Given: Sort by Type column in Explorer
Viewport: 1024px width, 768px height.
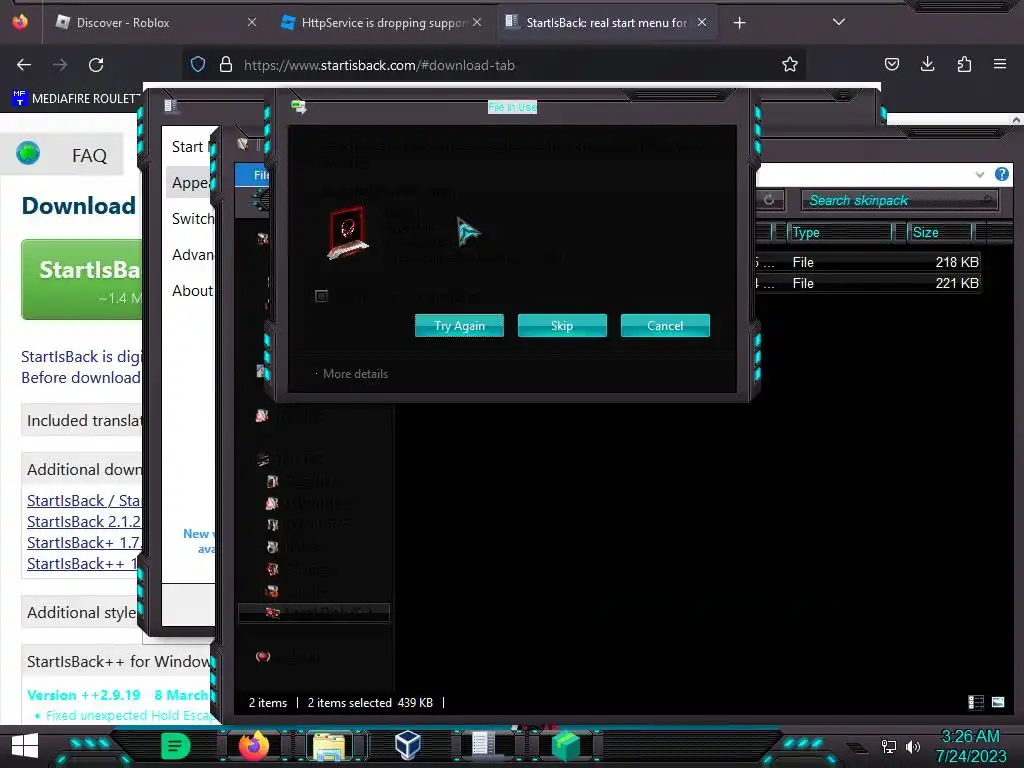Looking at the screenshot, I should [840, 232].
